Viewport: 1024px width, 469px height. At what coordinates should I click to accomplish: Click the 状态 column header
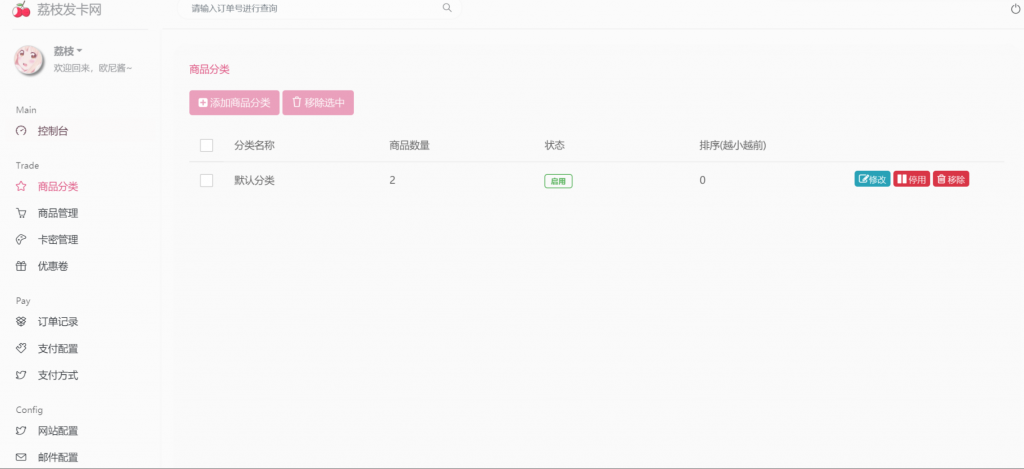tap(554, 146)
